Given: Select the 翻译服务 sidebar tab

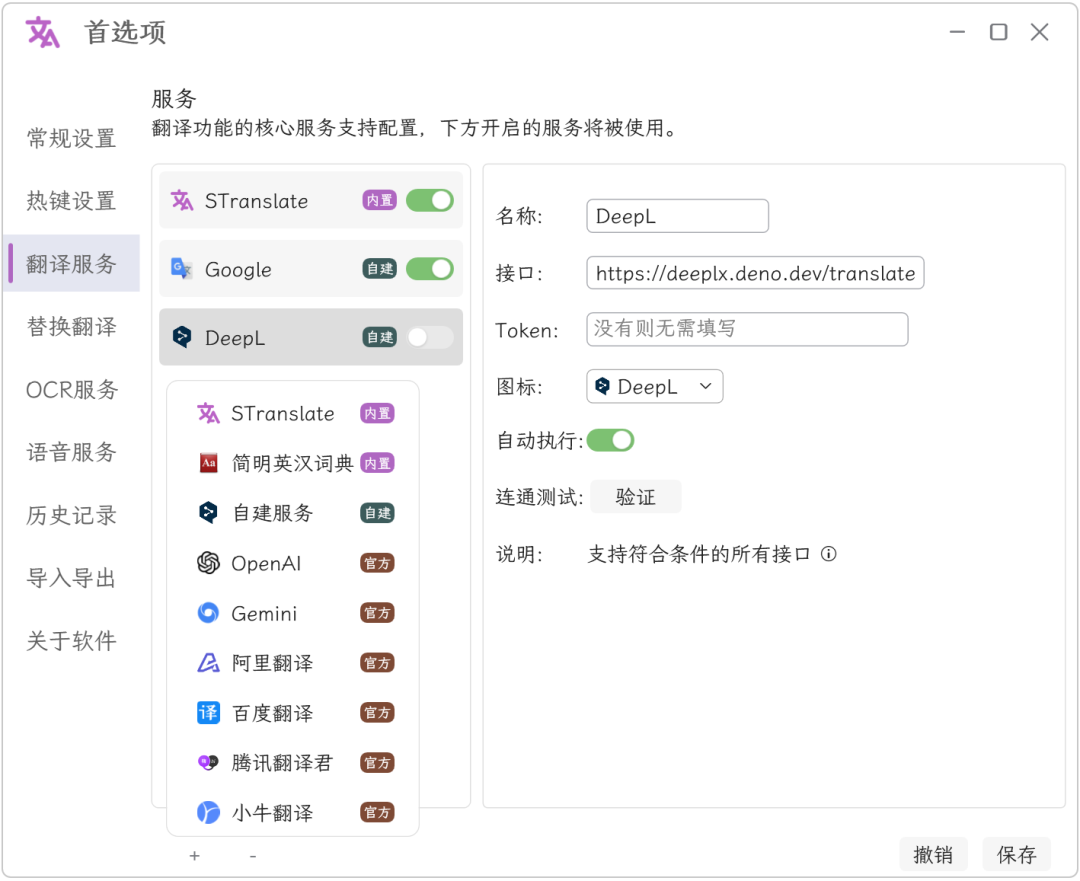Looking at the screenshot, I should (x=71, y=264).
